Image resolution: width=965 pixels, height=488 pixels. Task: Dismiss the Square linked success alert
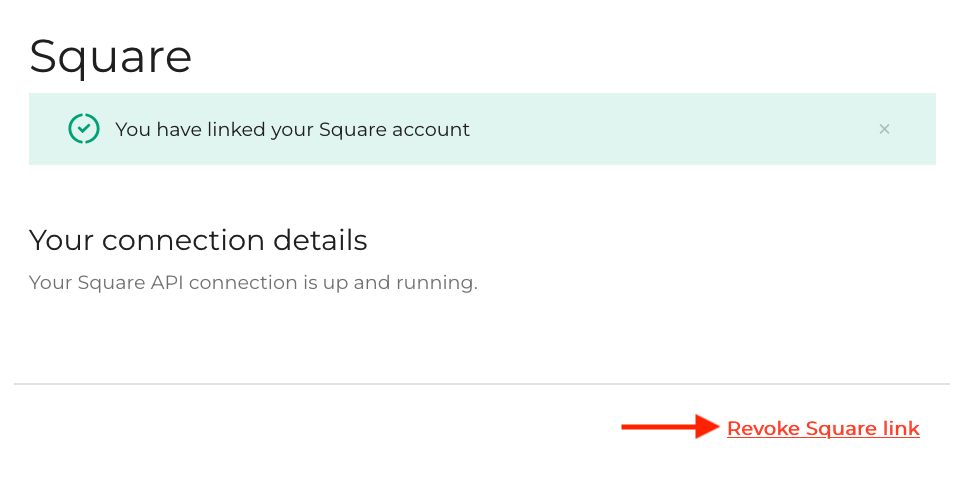(884, 129)
